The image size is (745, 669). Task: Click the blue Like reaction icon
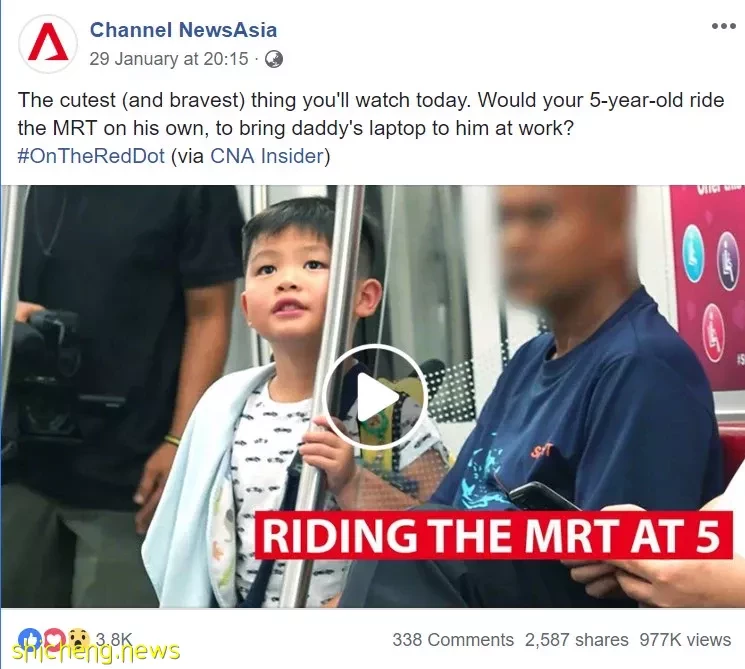coord(28,638)
